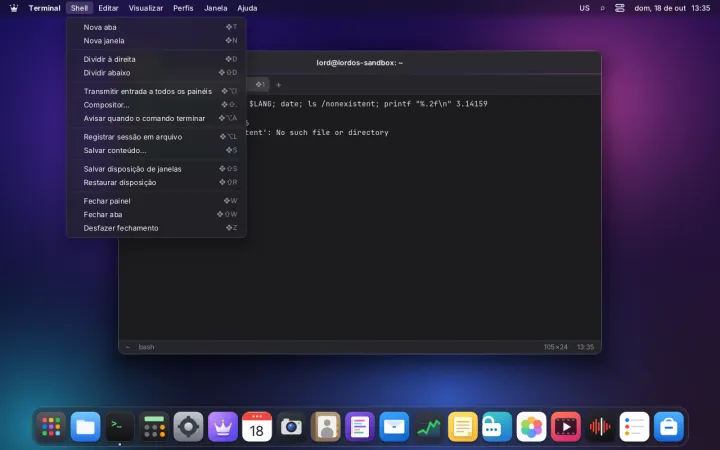Open the Perfis menu
This screenshot has width=720, height=450.
coord(183,8)
